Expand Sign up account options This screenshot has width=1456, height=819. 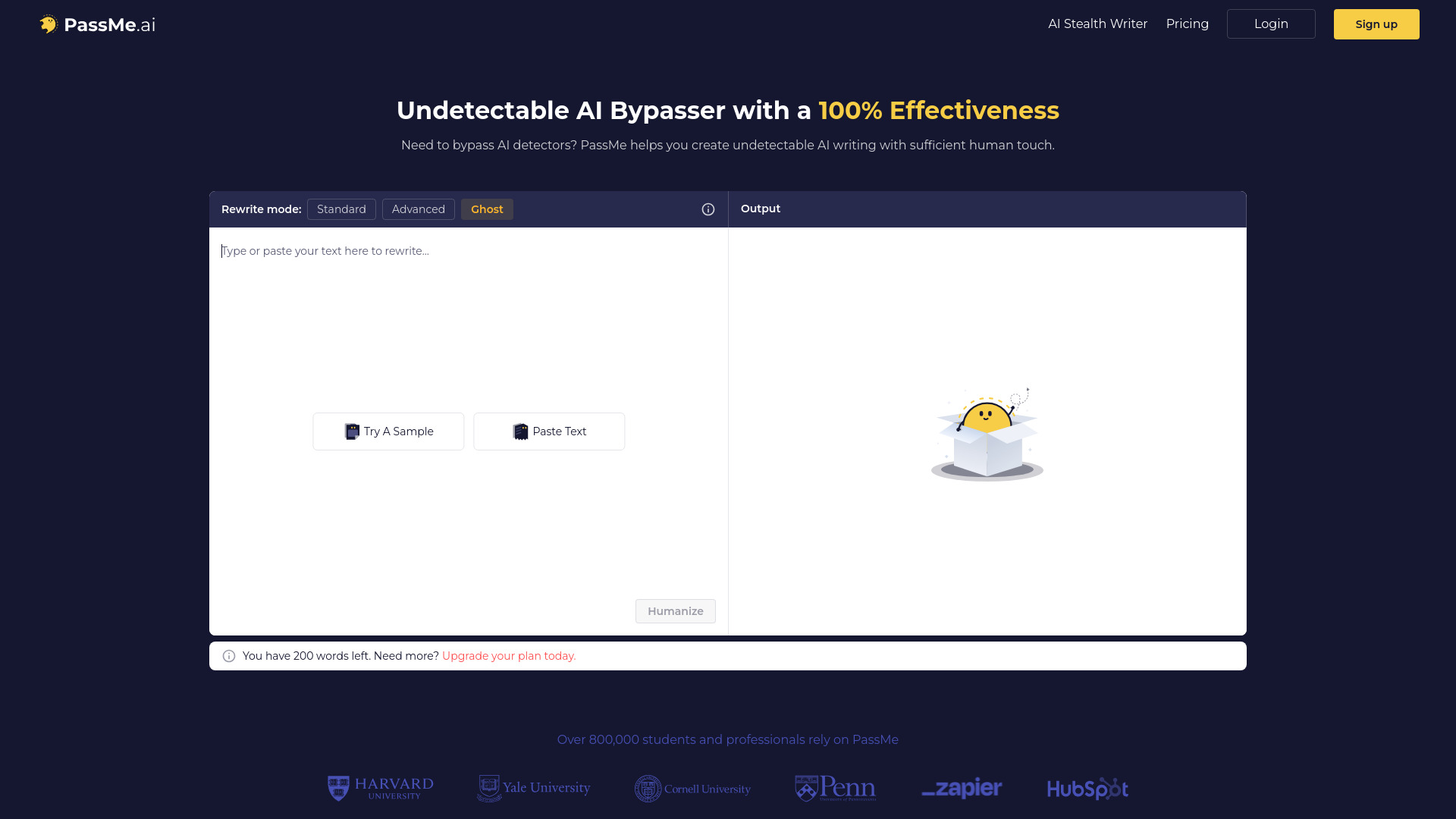(1376, 24)
